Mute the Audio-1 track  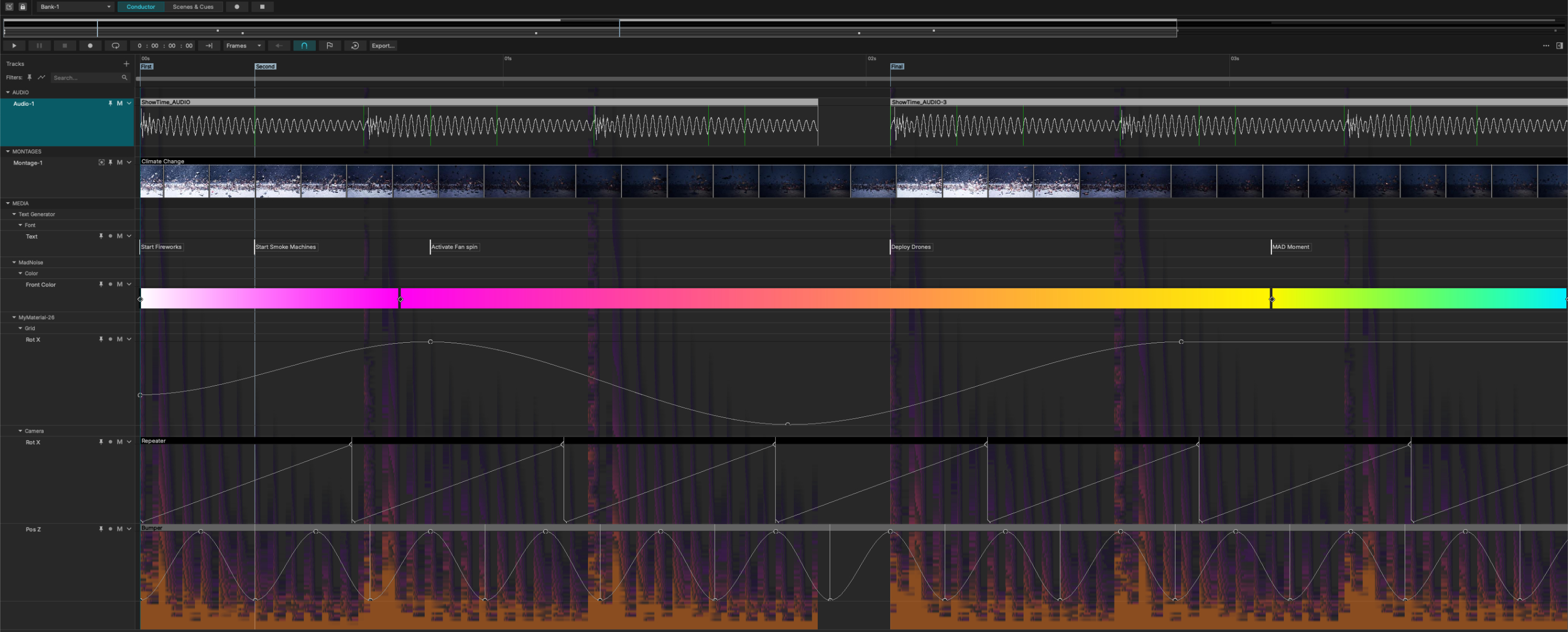click(119, 104)
